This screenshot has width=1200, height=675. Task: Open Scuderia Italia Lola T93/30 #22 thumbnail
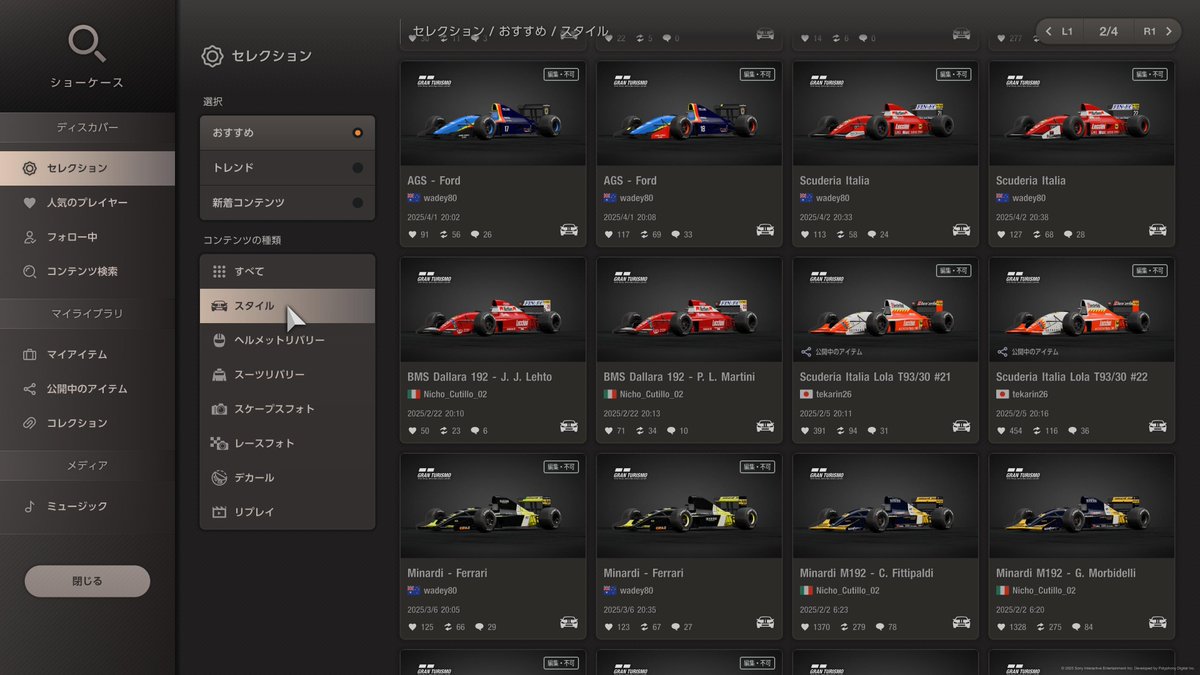(1081, 310)
